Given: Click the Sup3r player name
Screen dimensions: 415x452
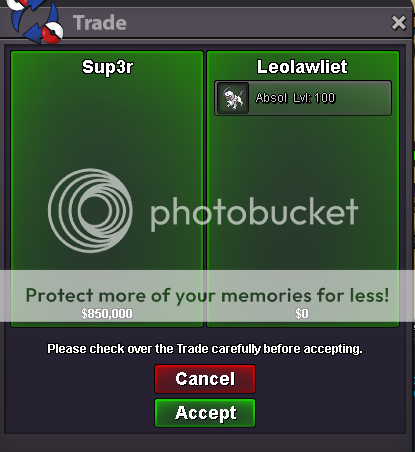Looking at the screenshot, I should pos(107,67).
